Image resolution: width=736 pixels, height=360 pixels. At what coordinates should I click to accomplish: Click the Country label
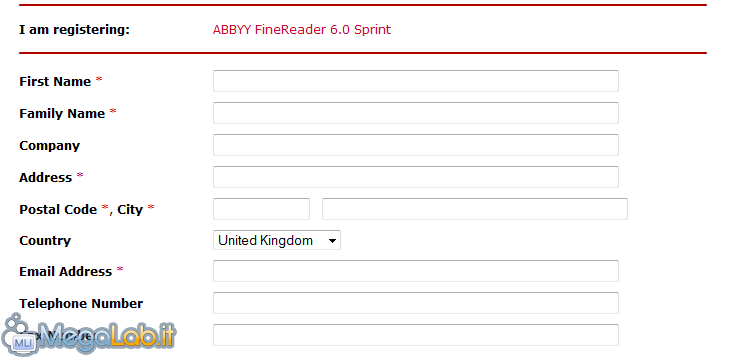45,241
